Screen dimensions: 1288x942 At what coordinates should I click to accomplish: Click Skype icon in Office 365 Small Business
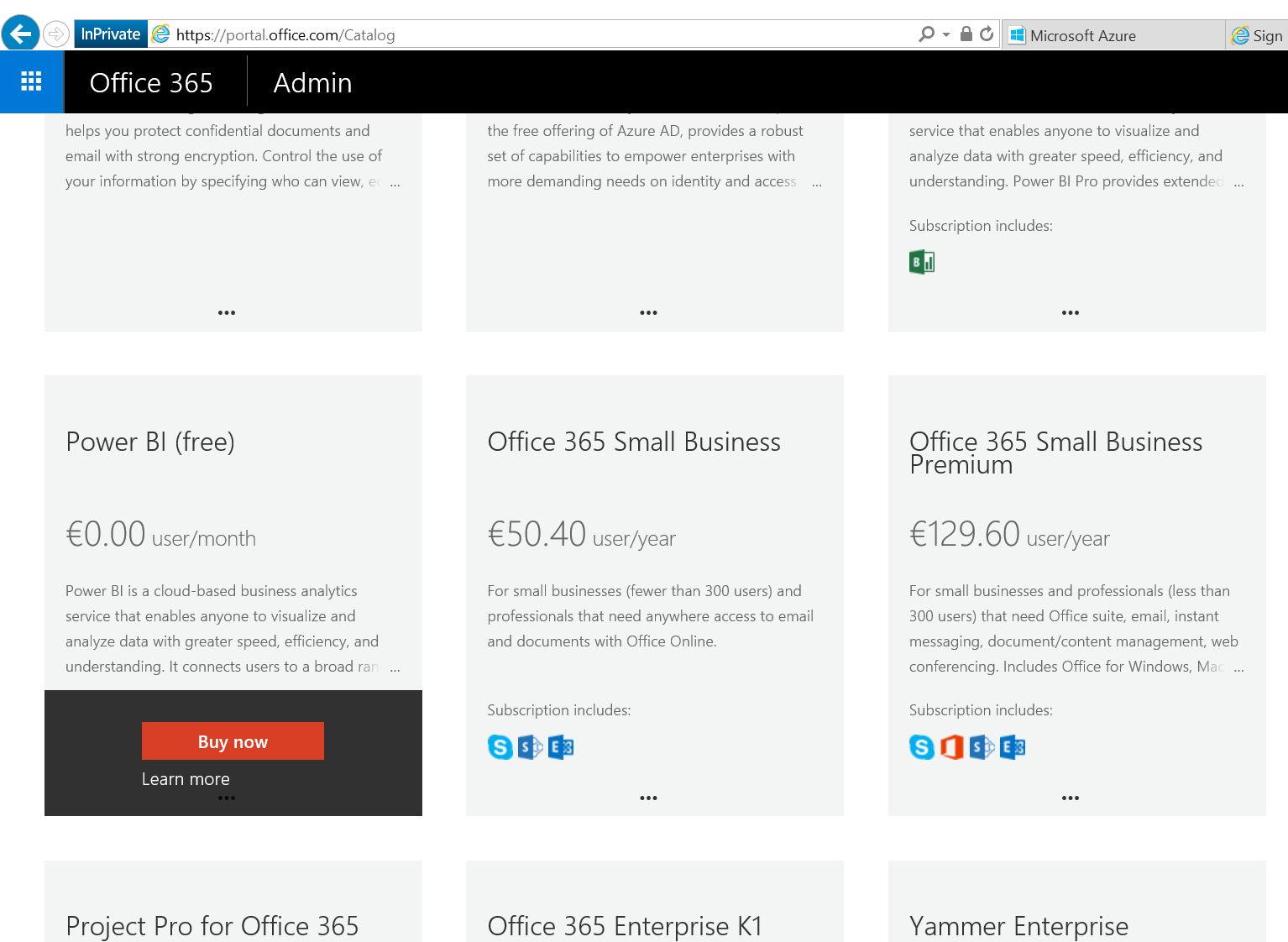point(500,746)
